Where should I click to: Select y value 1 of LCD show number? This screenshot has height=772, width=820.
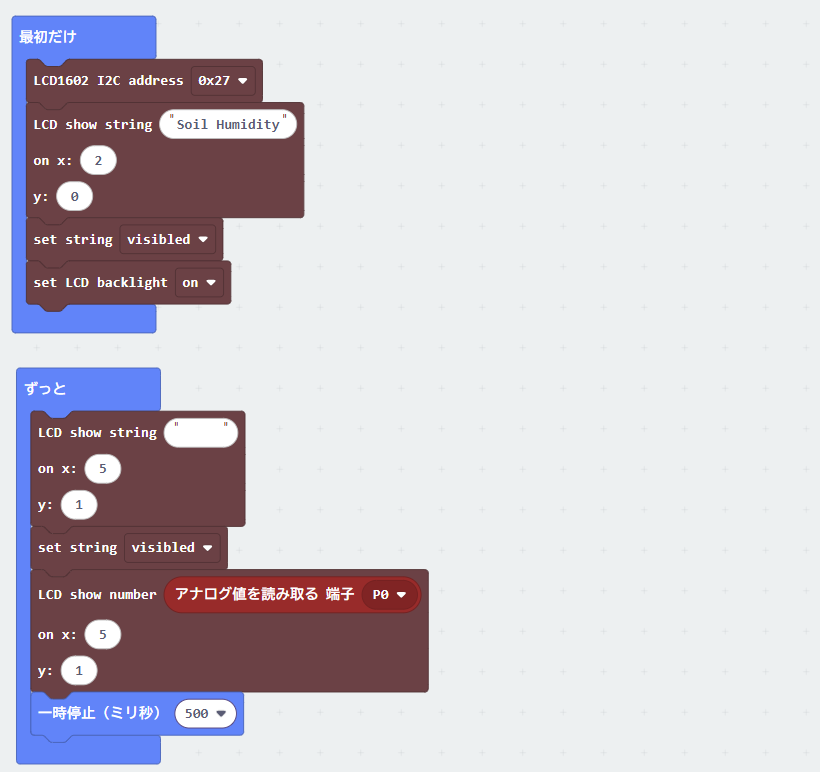coord(79,671)
